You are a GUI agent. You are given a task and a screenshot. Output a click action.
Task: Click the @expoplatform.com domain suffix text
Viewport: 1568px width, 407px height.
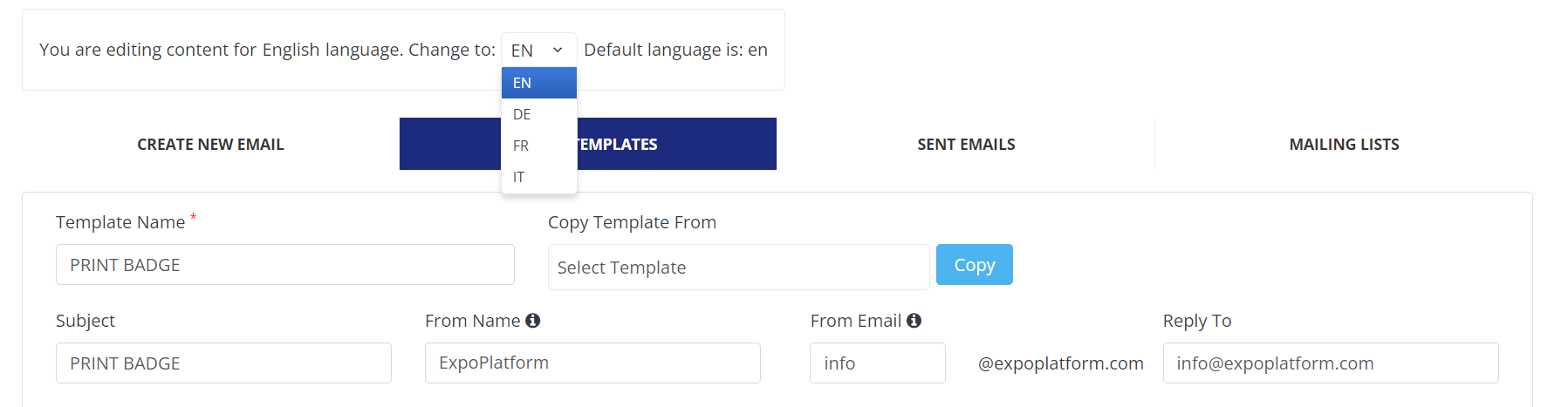click(1060, 363)
